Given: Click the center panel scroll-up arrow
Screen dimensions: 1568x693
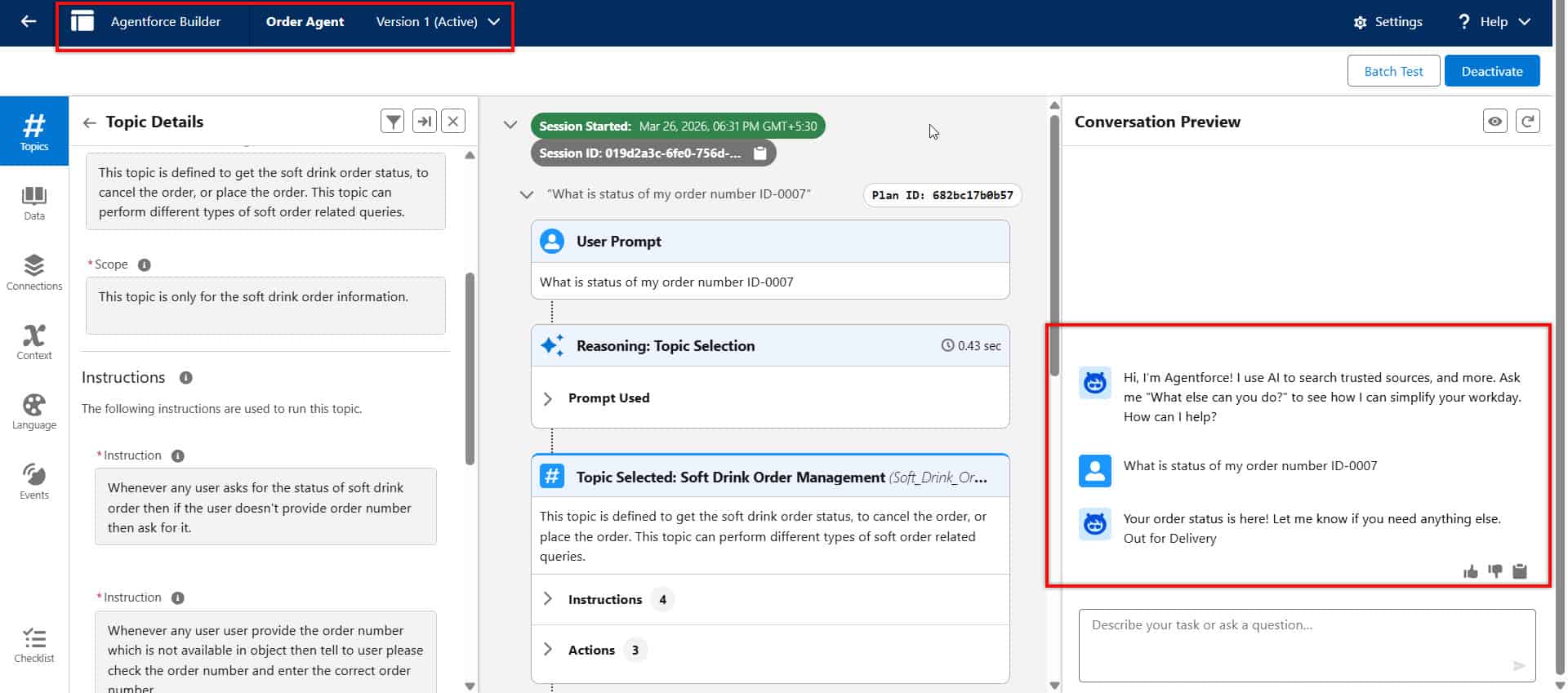Looking at the screenshot, I should tap(1054, 105).
